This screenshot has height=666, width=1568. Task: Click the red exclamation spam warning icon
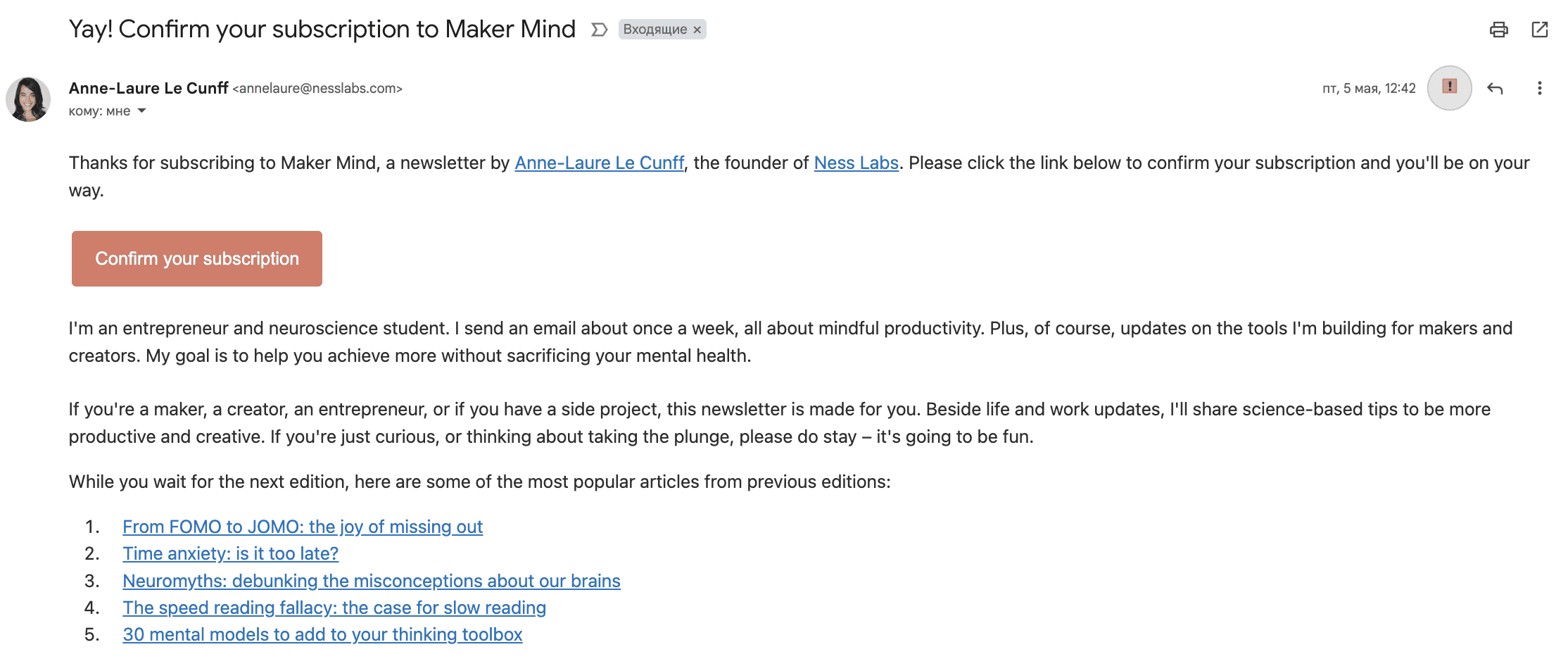point(1449,87)
